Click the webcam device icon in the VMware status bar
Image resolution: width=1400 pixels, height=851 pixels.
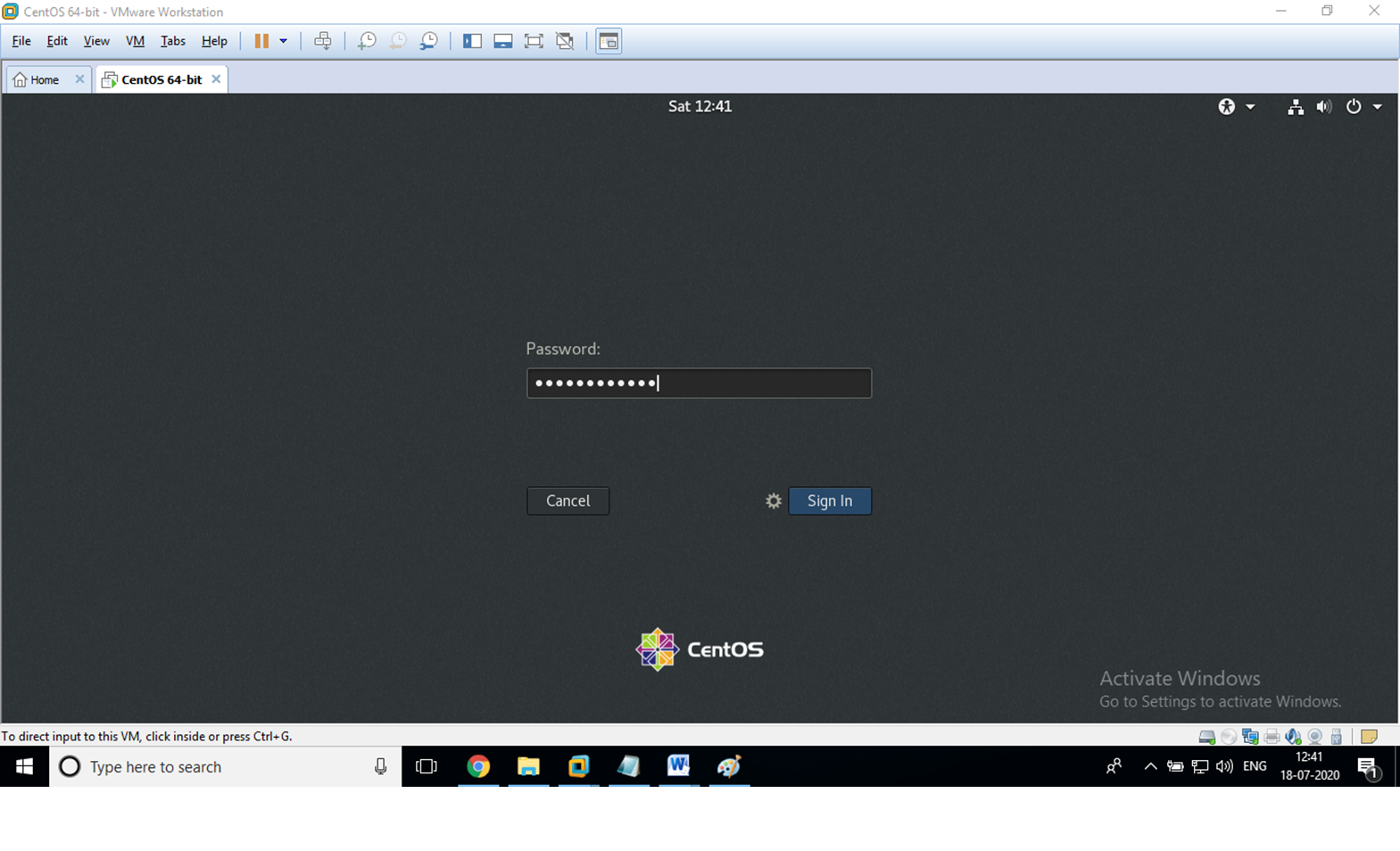click(1315, 737)
